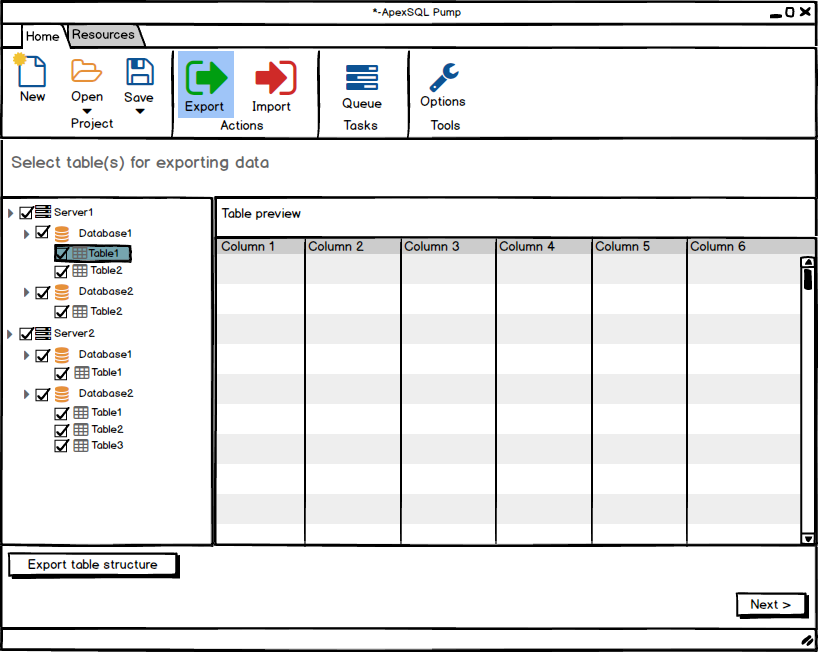This screenshot has height=652, width=818.
Task: Expand Database2 arrow under Server1
Action: click(x=26, y=292)
